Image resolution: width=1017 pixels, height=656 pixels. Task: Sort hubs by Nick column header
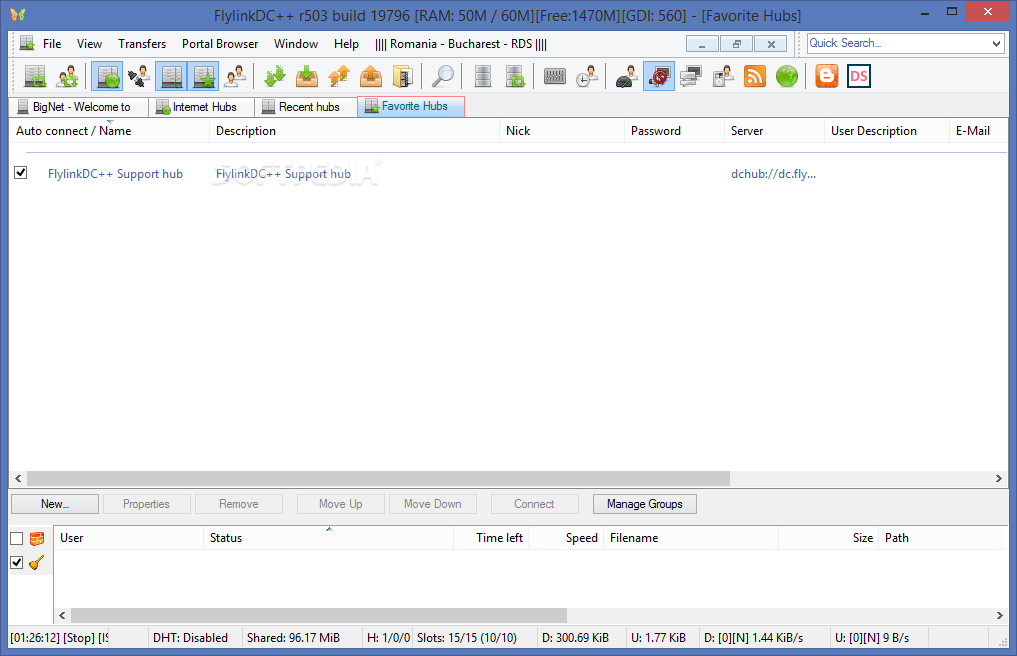click(562, 131)
